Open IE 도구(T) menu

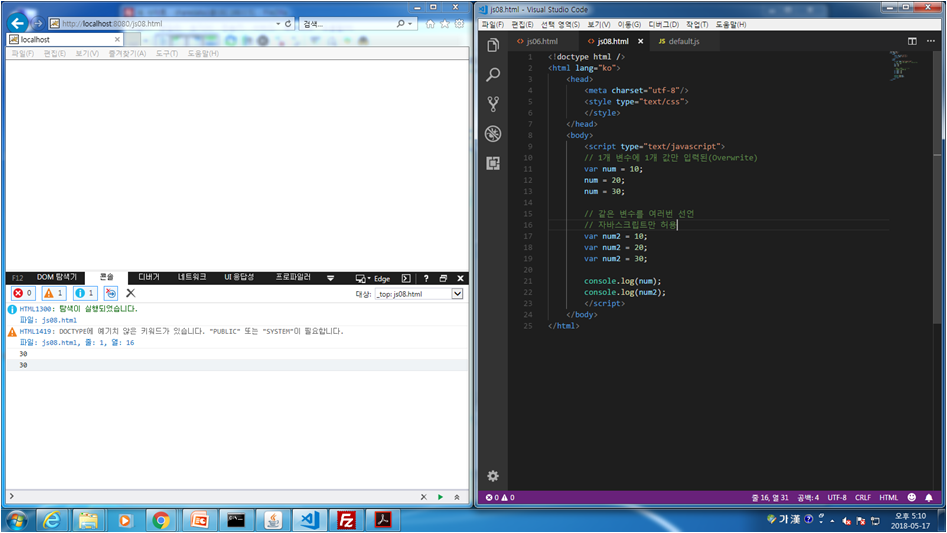(x=167, y=54)
